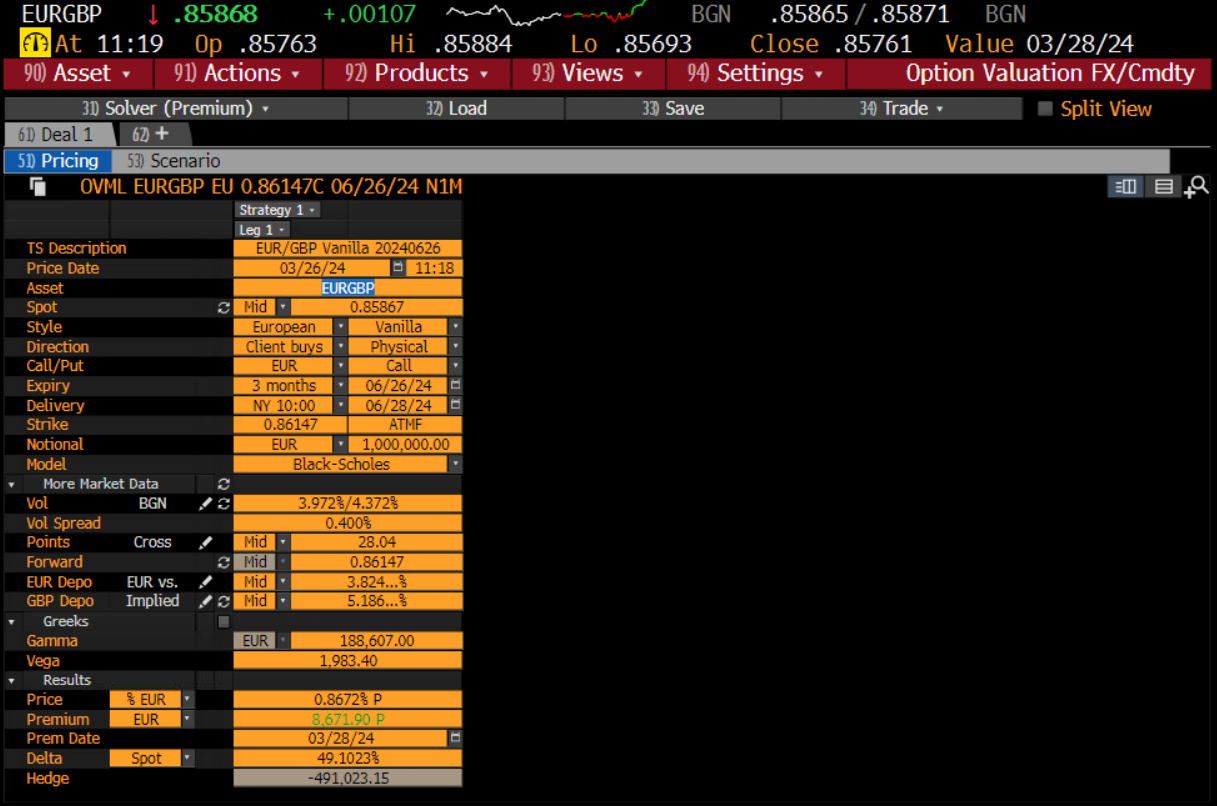Open the Model dropdown showing Black-Scholes
Screen dimensions: 1217x806
456,465
